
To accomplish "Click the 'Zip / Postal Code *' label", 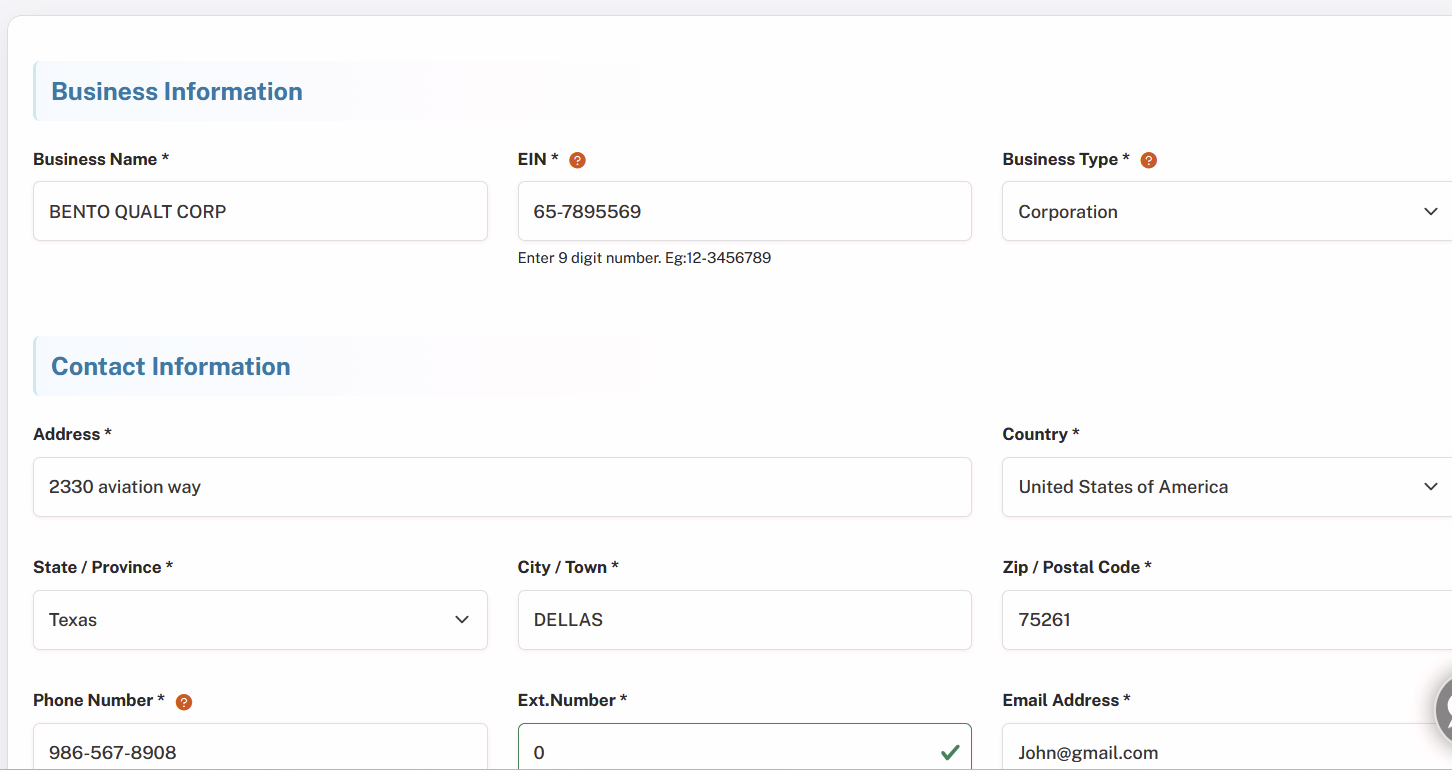I will click(x=1077, y=567).
